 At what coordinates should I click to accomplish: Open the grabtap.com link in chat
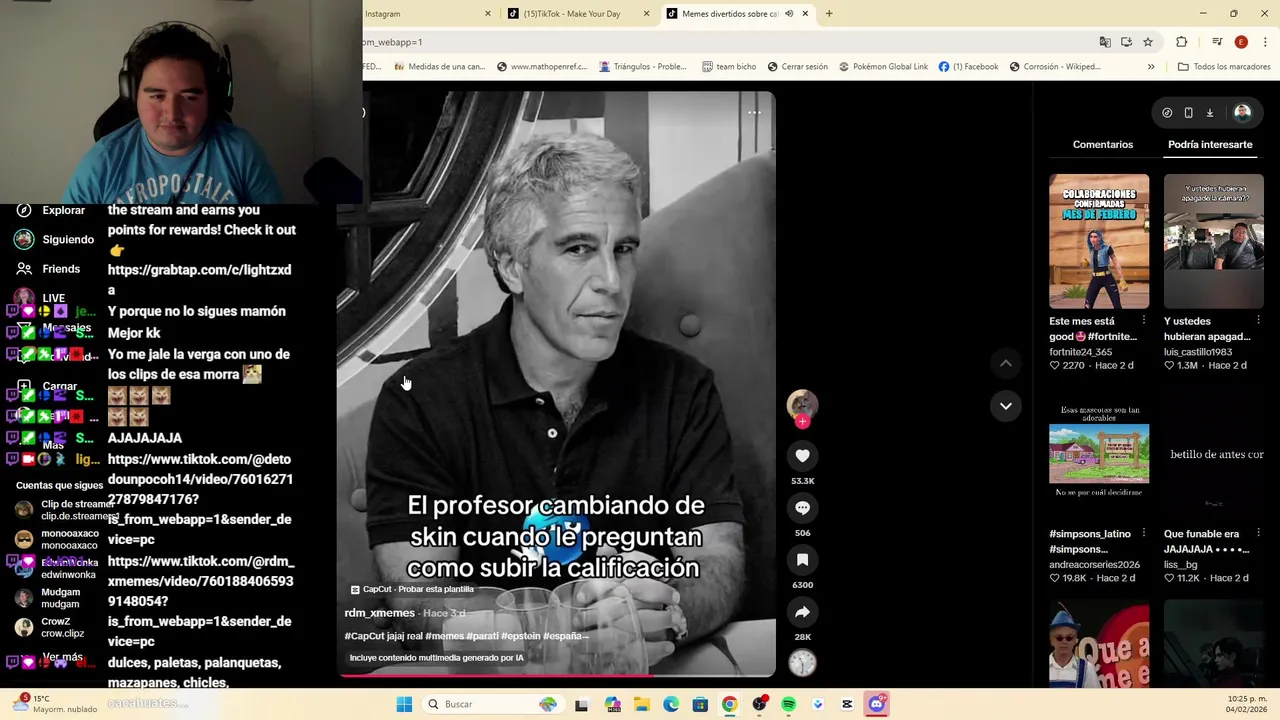[199, 279]
